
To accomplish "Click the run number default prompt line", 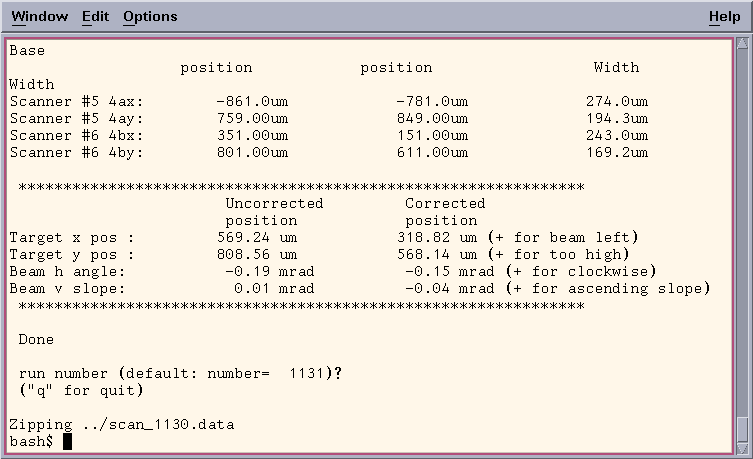I will (180, 373).
